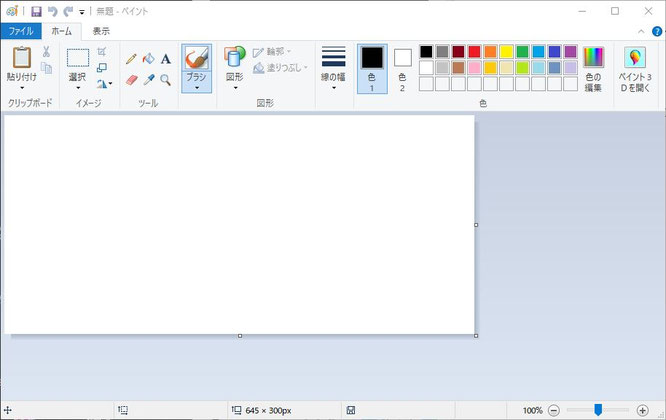Click the Save icon in title bar
This screenshot has height=420, width=666.
click(x=36, y=11)
